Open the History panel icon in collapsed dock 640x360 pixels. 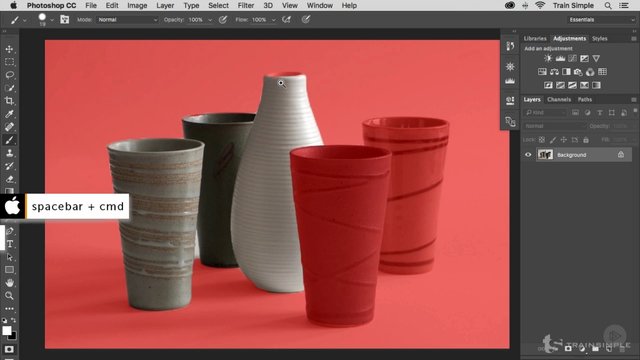(x=510, y=46)
